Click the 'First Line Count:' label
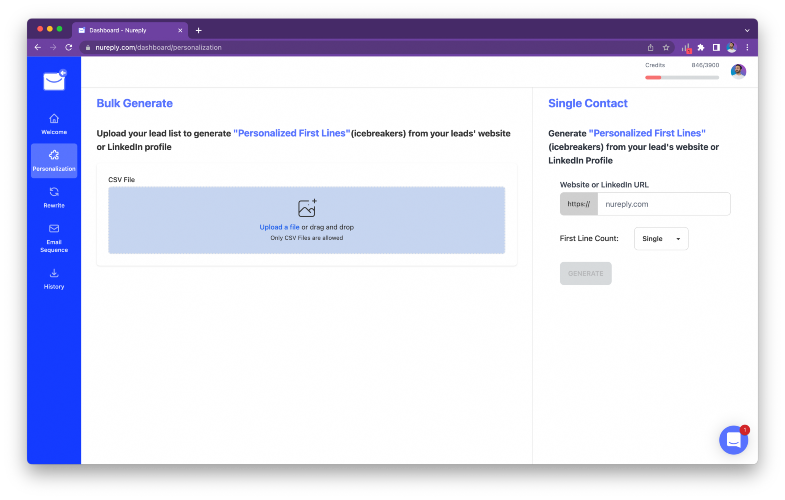 (589, 238)
